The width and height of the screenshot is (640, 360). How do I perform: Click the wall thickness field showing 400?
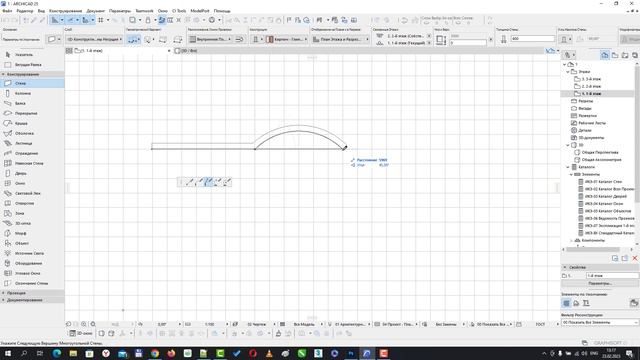pyautogui.click(x=532, y=38)
